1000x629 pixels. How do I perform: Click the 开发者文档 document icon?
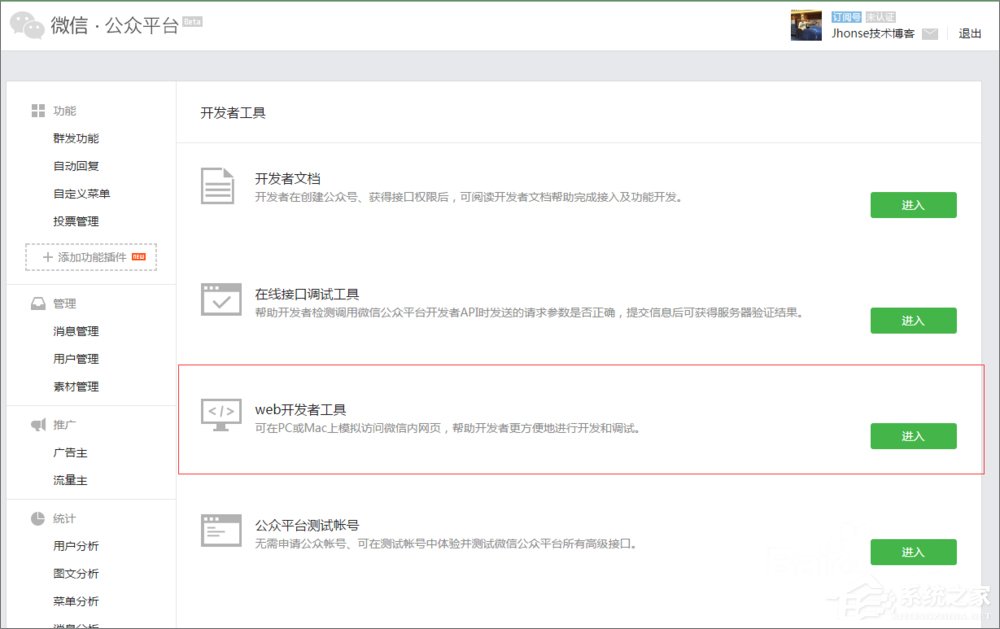[x=219, y=187]
